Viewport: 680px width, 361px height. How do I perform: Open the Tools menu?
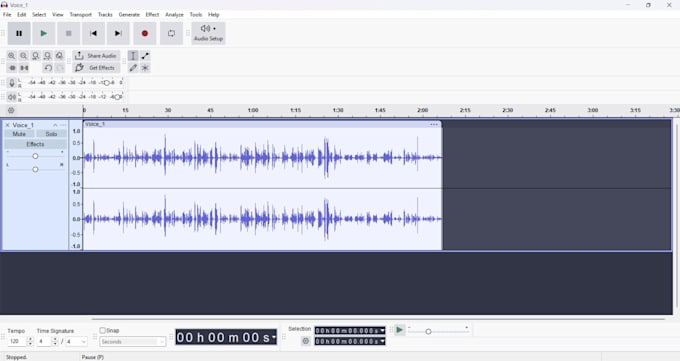pyautogui.click(x=196, y=15)
